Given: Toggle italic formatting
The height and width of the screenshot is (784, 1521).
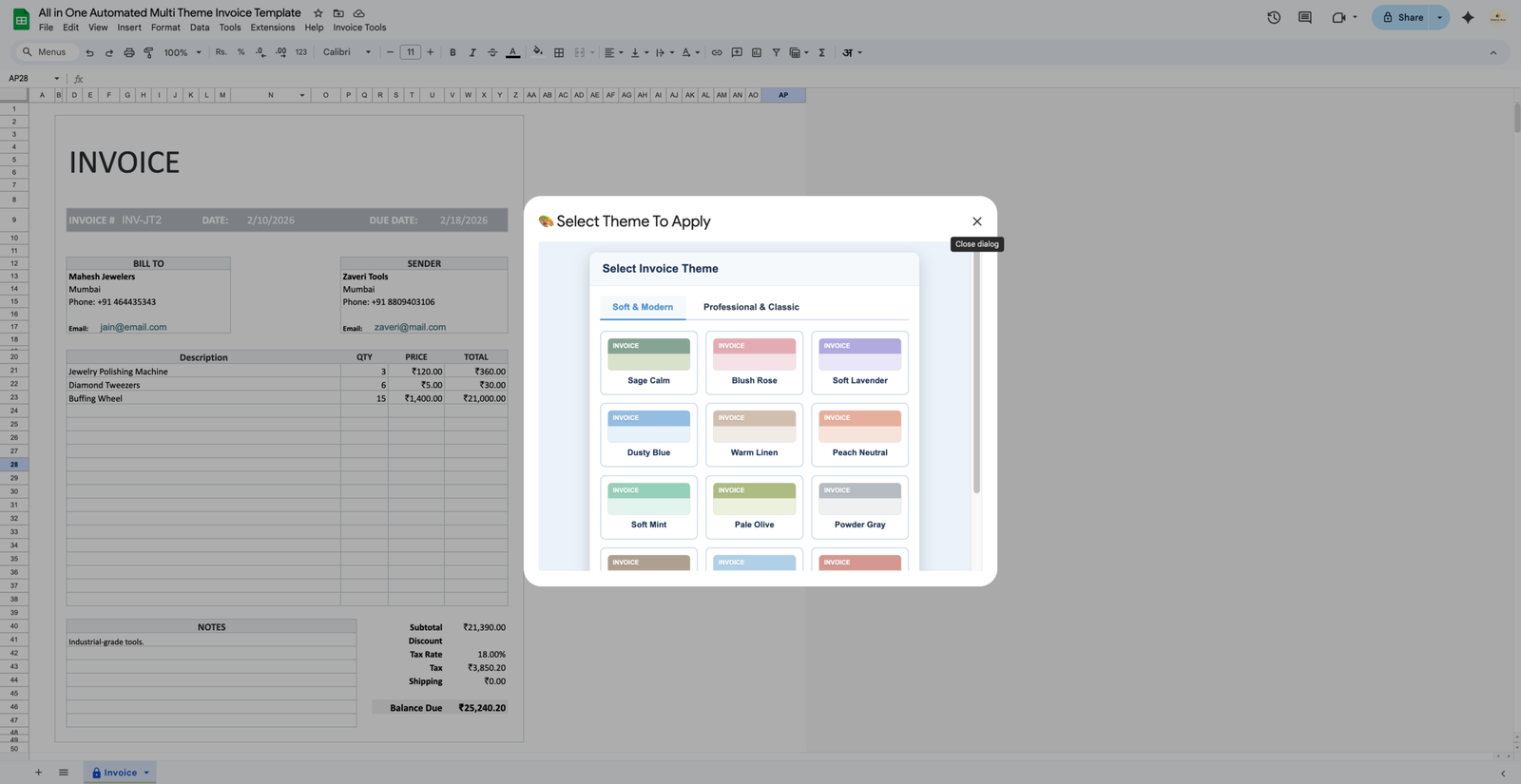Looking at the screenshot, I should pos(472,52).
